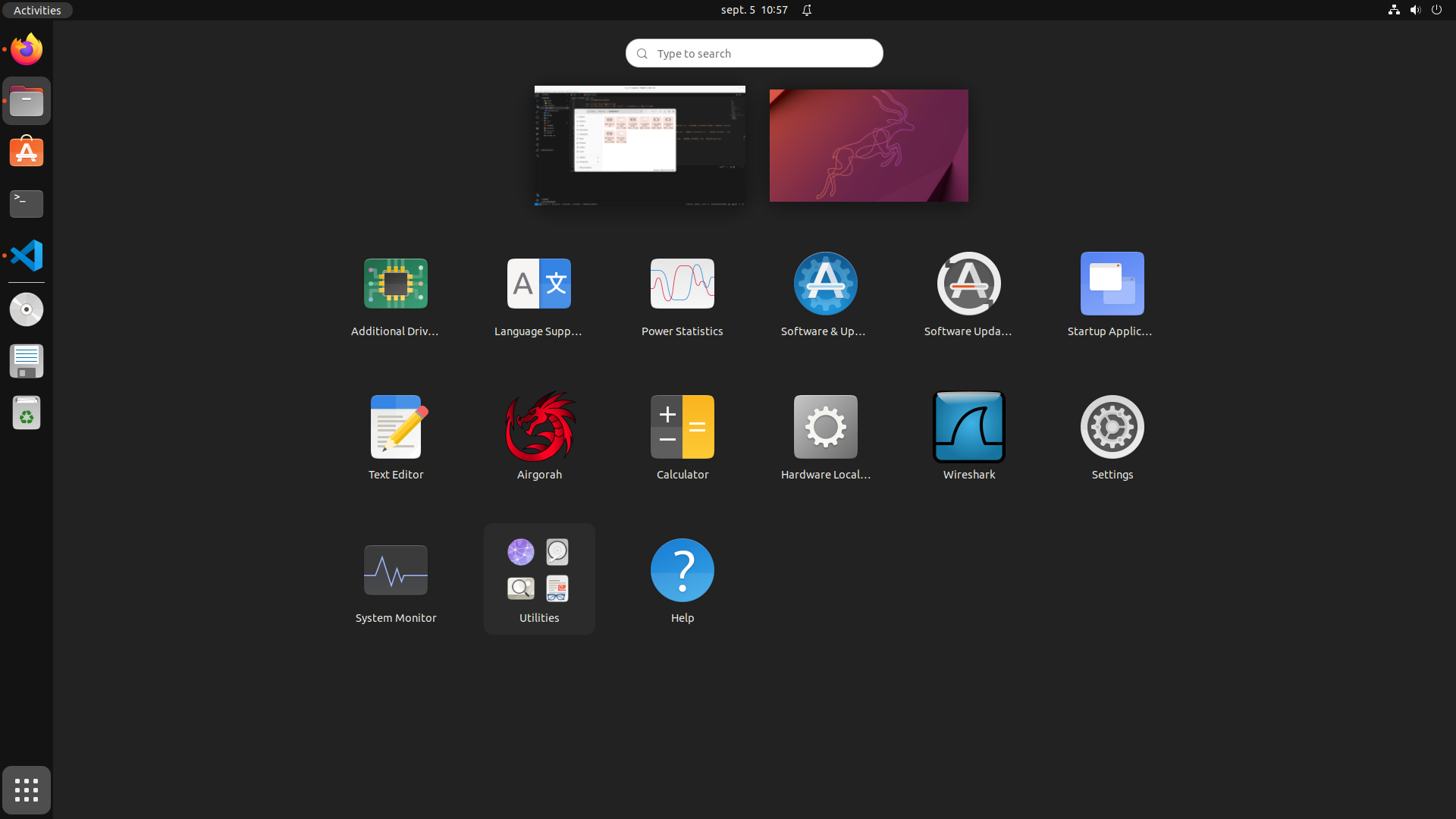The image size is (1456, 819).
Task: Open Power Statistics app
Action: point(682,296)
